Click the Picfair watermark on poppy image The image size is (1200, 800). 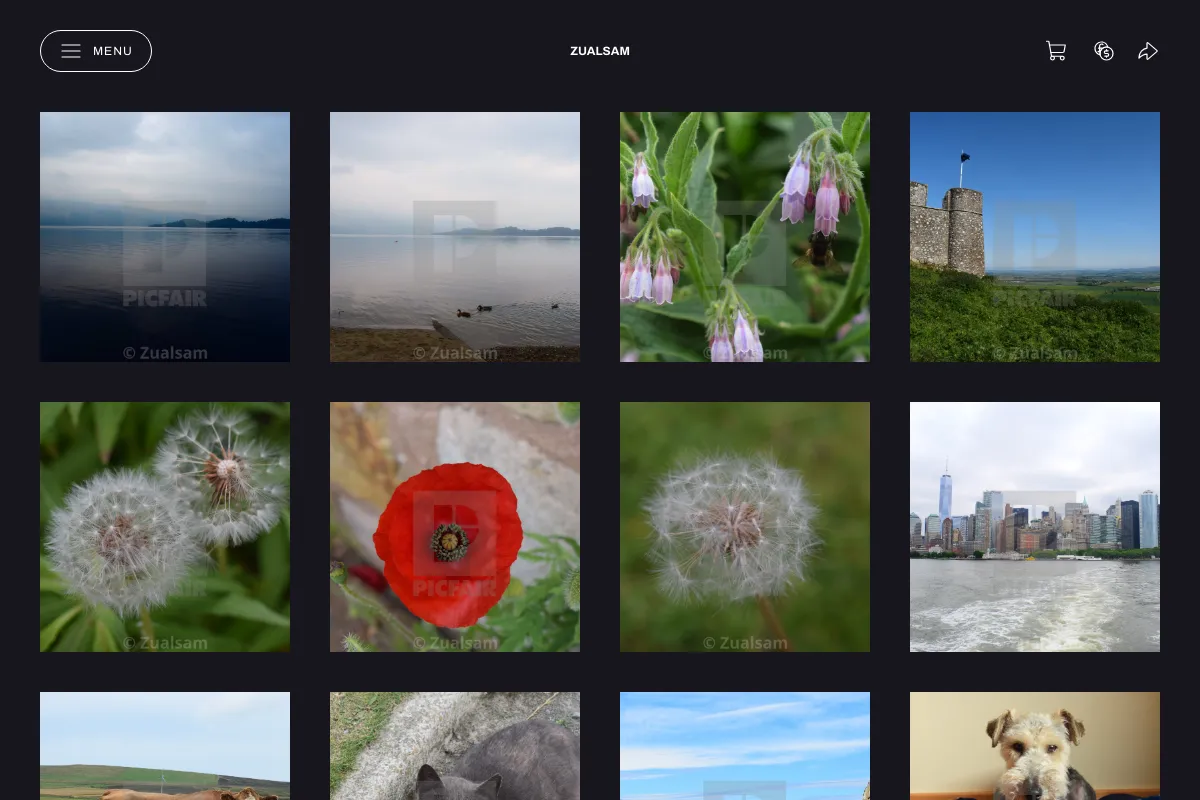pos(455,546)
